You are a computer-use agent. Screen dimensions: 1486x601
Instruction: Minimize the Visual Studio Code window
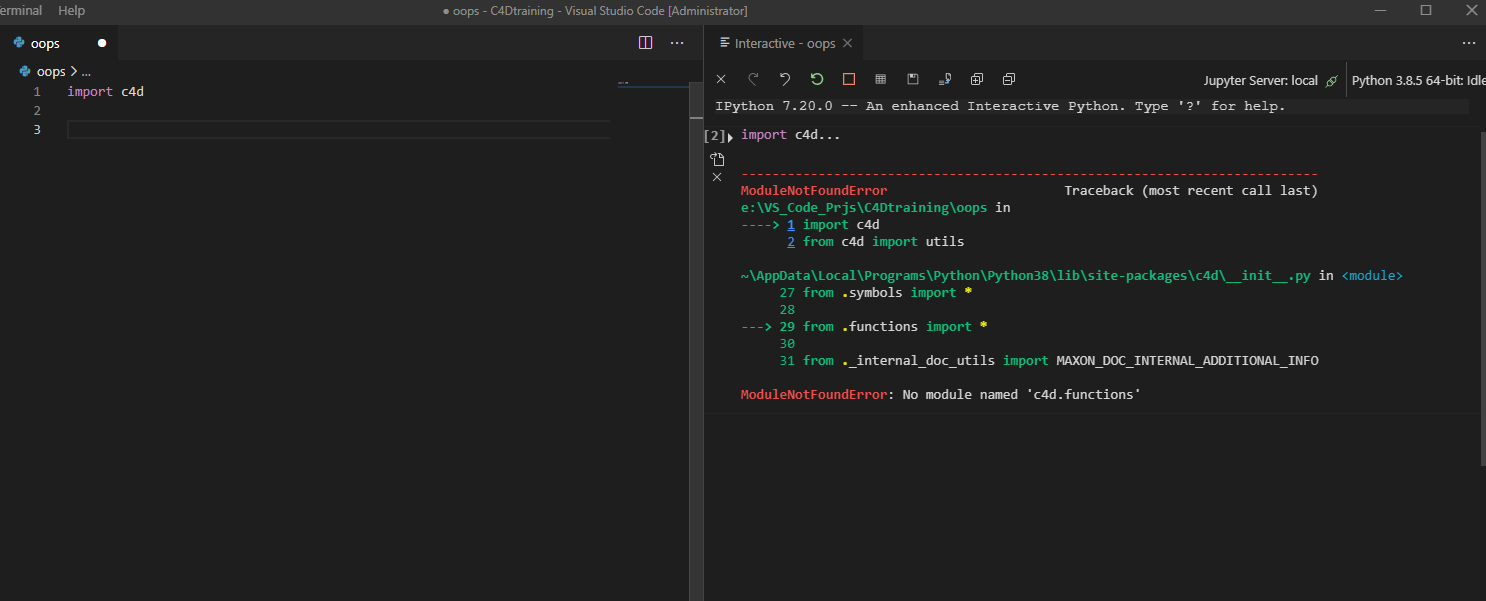1380,10
